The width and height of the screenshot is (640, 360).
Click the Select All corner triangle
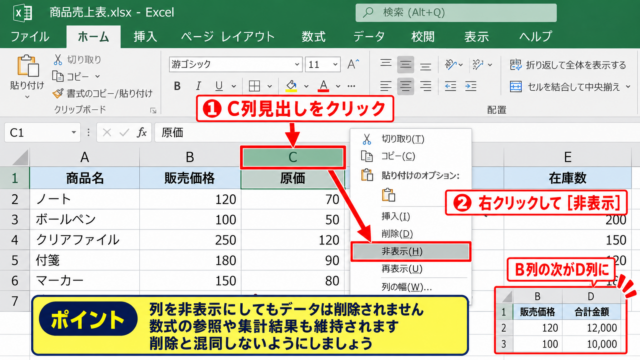tap(19, 158)
